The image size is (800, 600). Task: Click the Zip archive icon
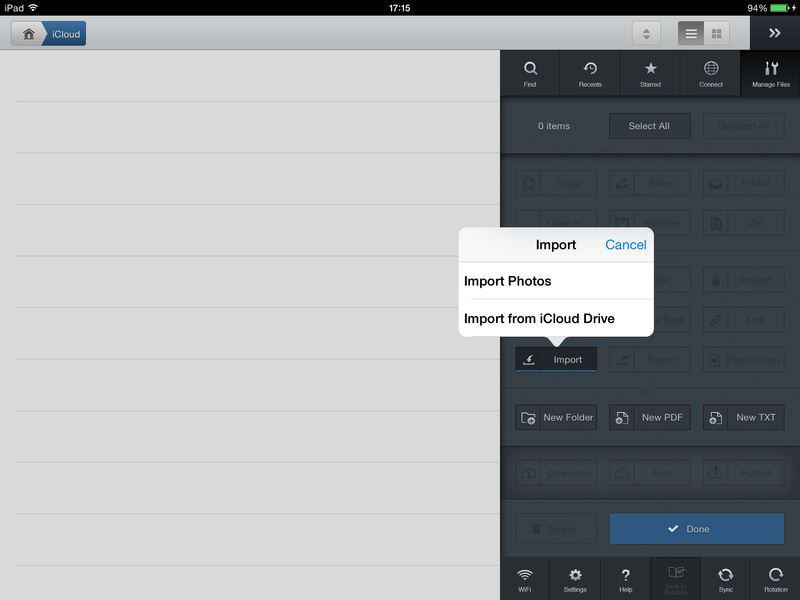pos(715,223)
